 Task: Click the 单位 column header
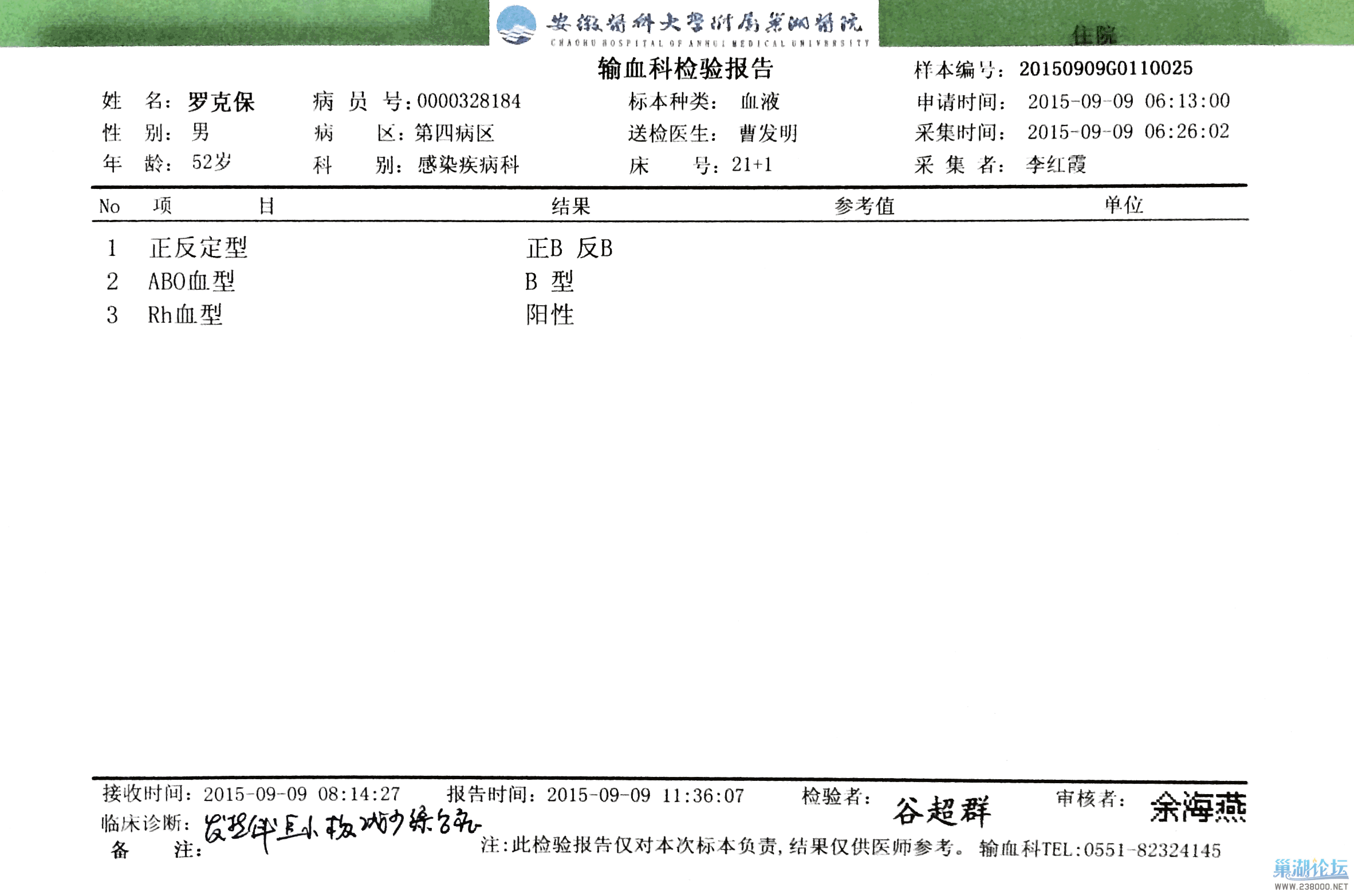[1123, 205]
